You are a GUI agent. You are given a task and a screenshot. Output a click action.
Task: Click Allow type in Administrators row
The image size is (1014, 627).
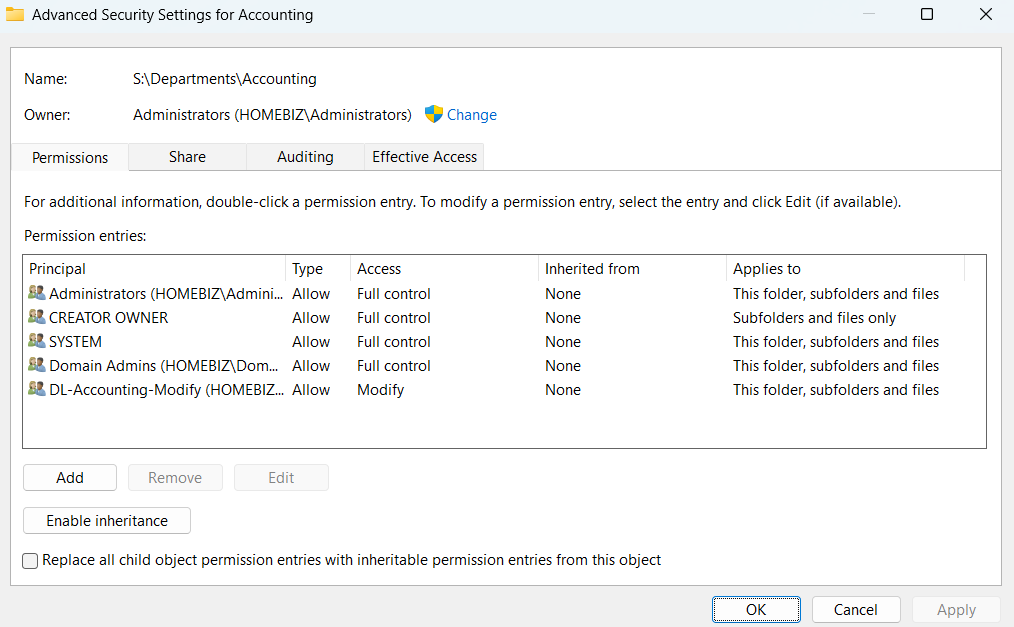pyautogui.click(x=311, y=293)
